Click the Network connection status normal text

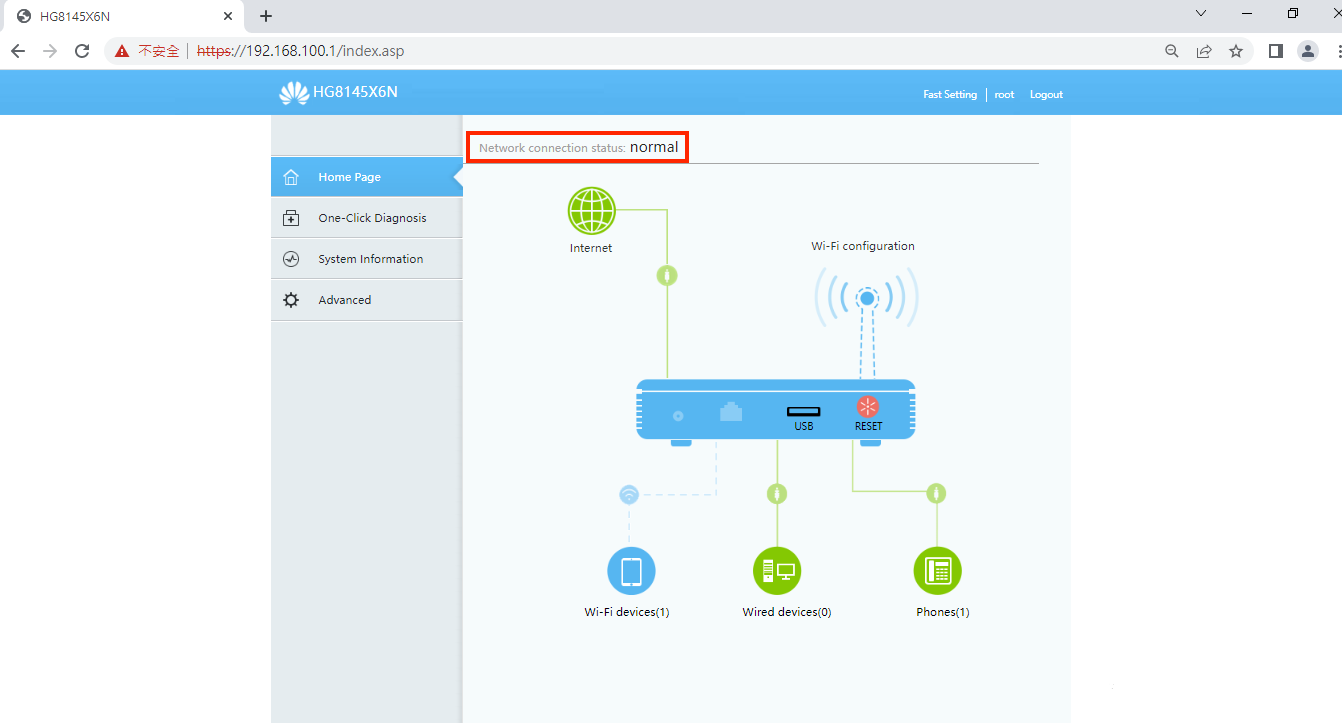[578, 147]
